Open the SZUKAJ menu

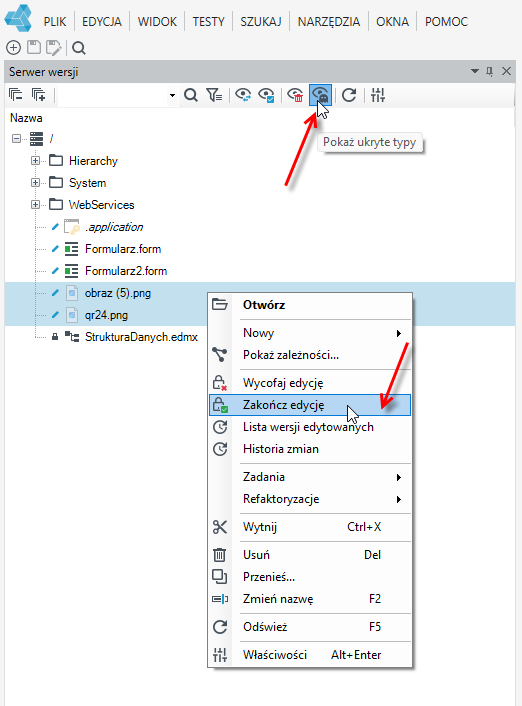[x=261, y=22]
